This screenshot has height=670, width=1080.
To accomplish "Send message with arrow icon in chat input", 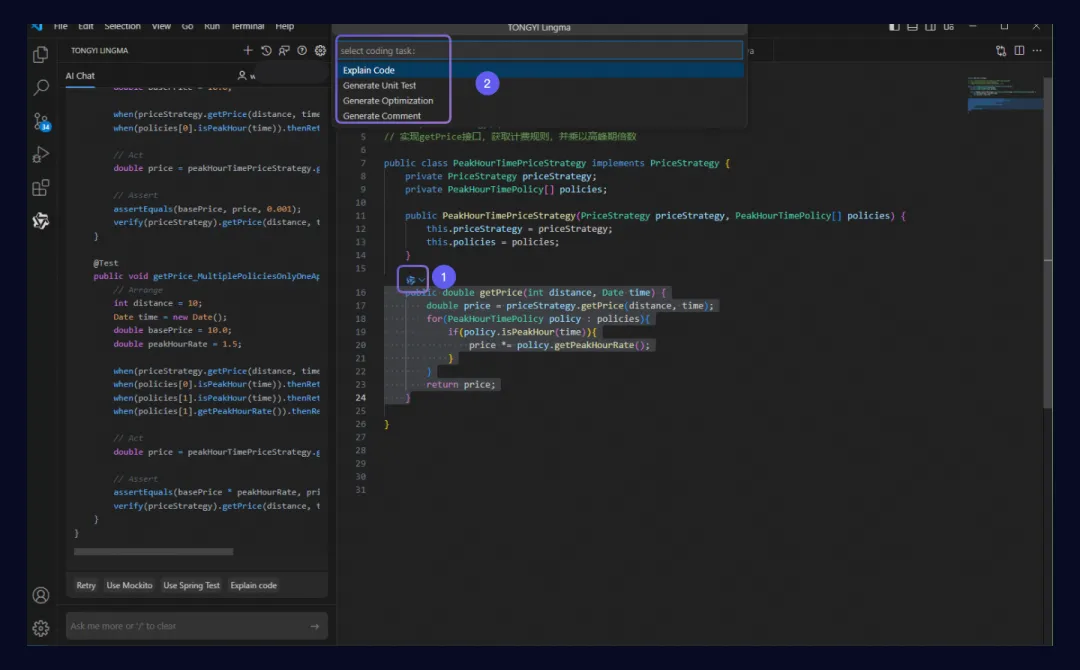I will [x=315, y=626].
